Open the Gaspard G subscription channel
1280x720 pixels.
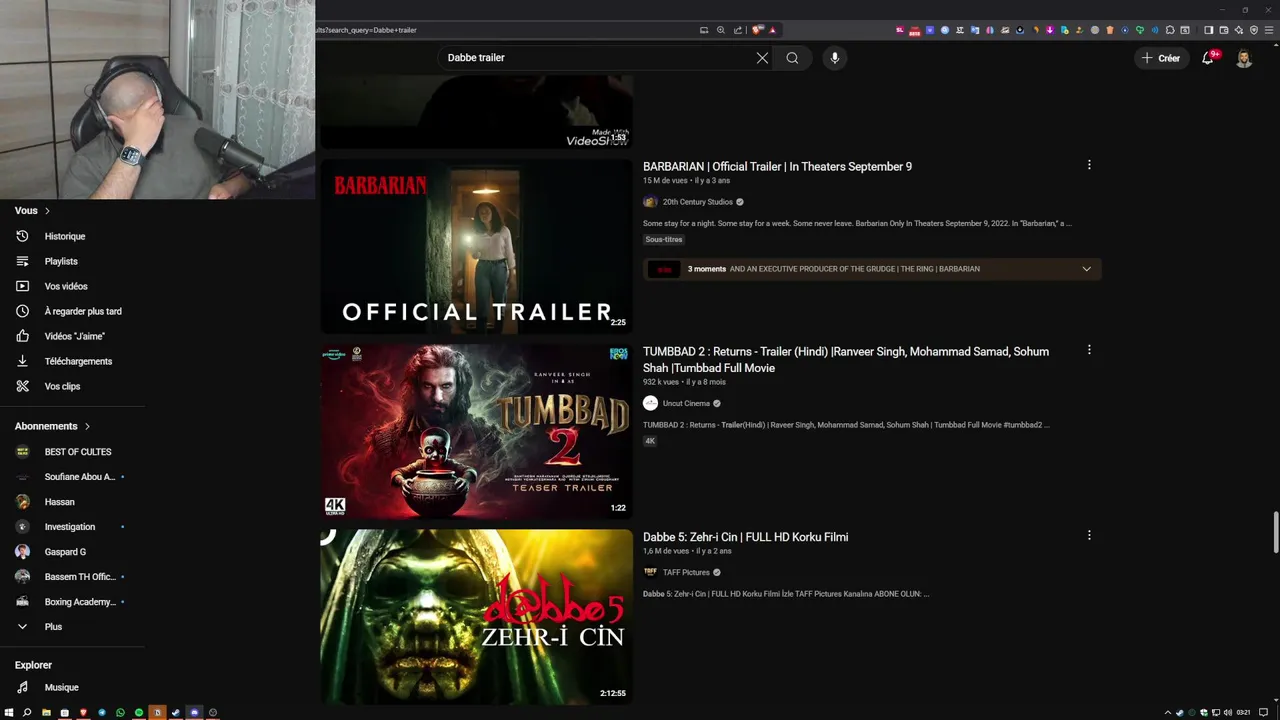[x=65, y=552]
